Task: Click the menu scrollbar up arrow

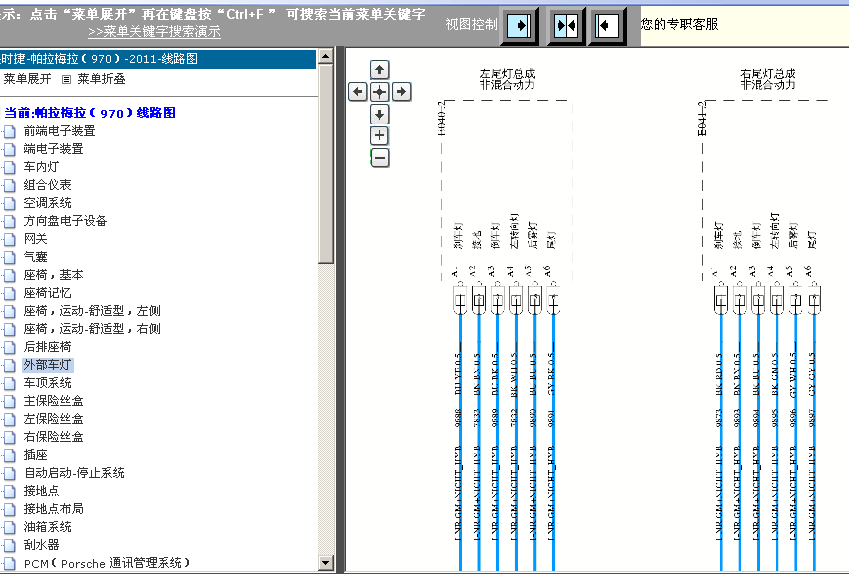Action: (x=326, y=56)
